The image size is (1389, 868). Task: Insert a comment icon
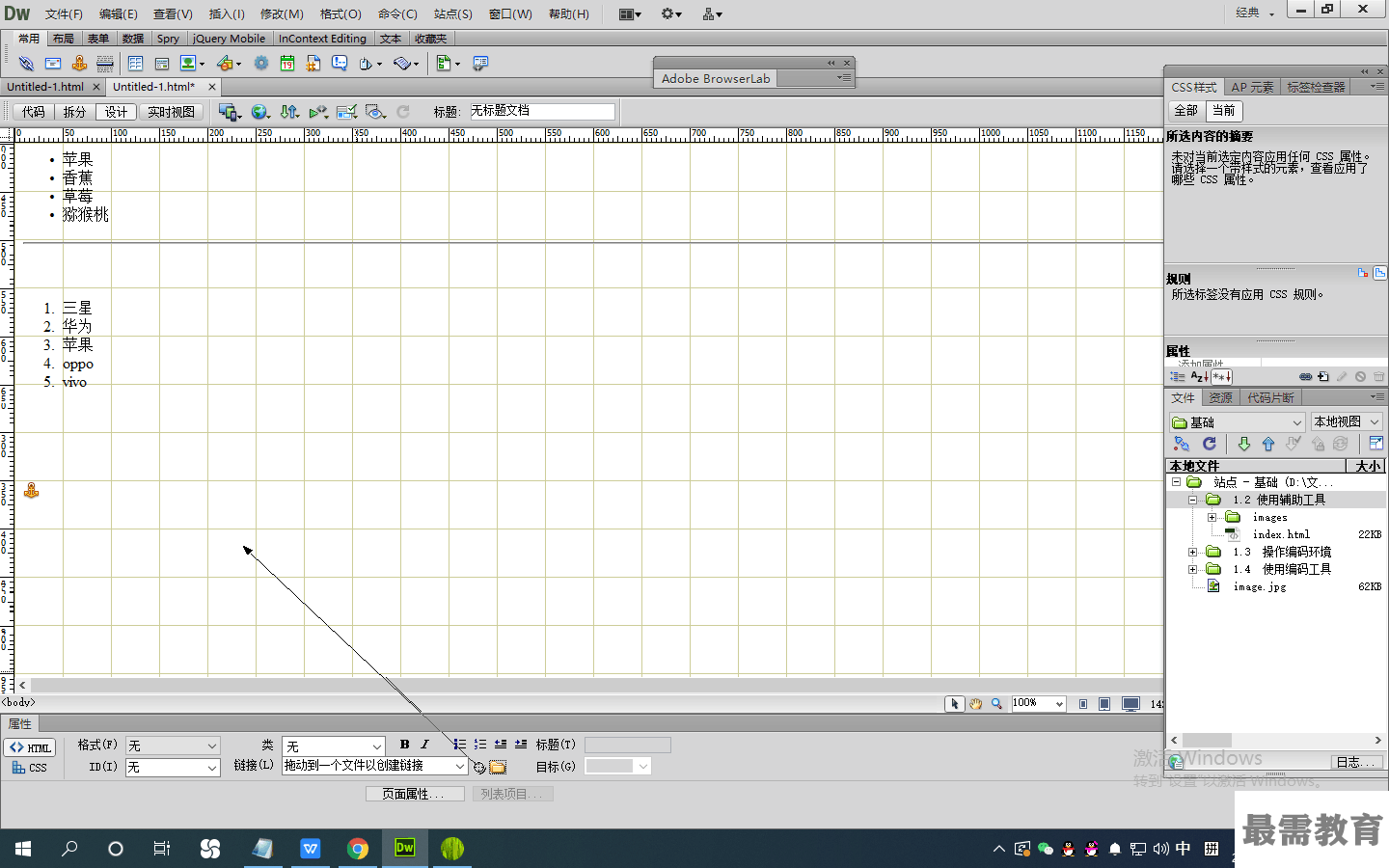(x=340, y=64)
